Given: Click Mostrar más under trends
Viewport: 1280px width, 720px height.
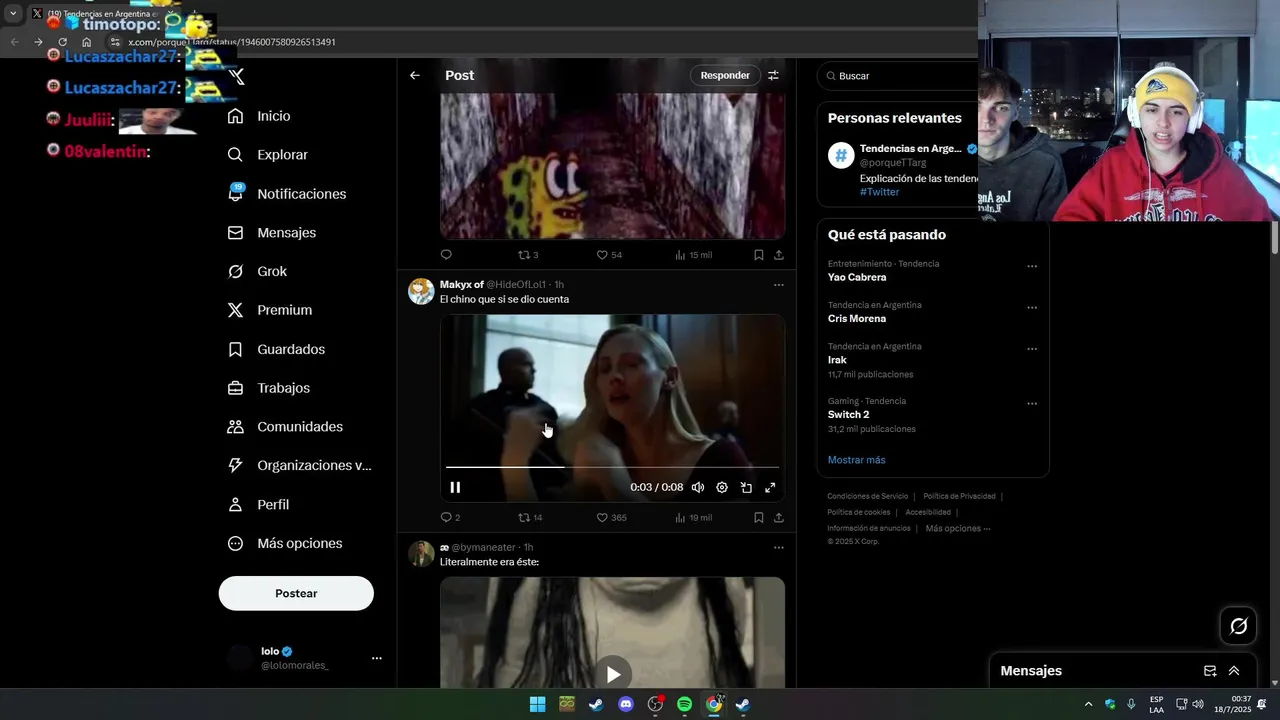Looking at the screenshot, I should pyautogui.click(x=856, y=460).
